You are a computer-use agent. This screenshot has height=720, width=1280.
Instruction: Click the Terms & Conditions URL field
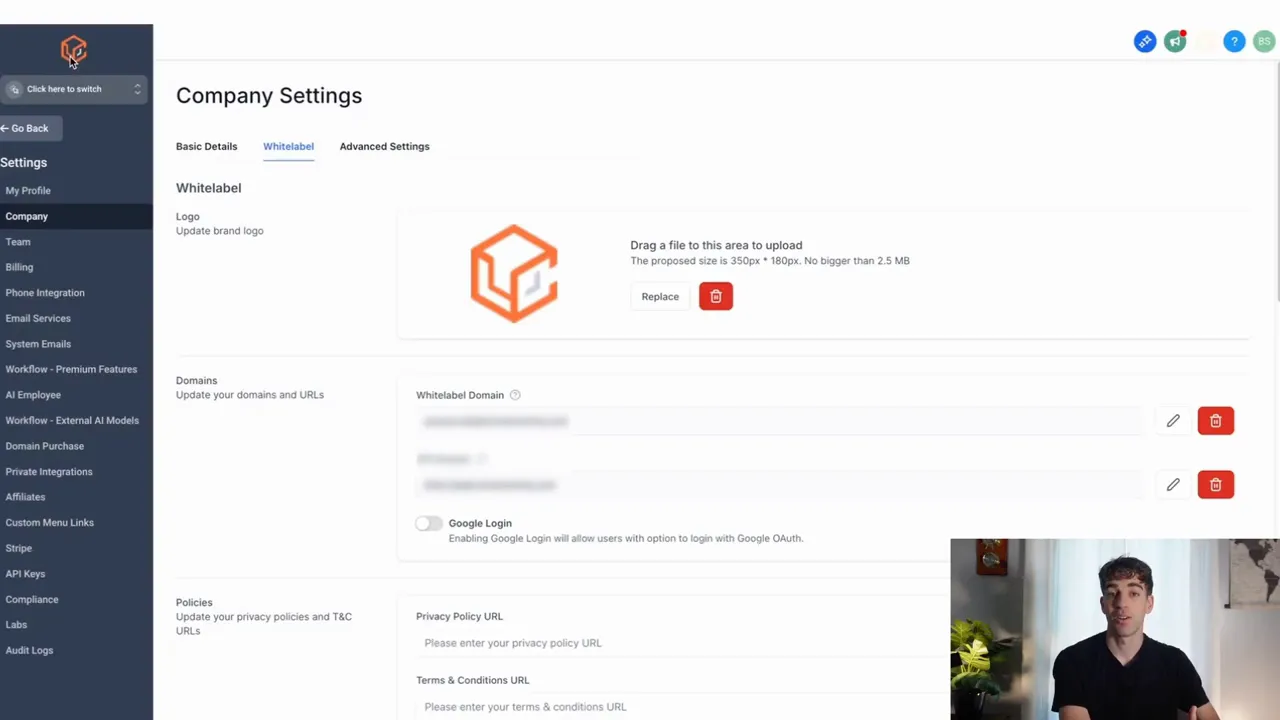[x=680, y=707]
